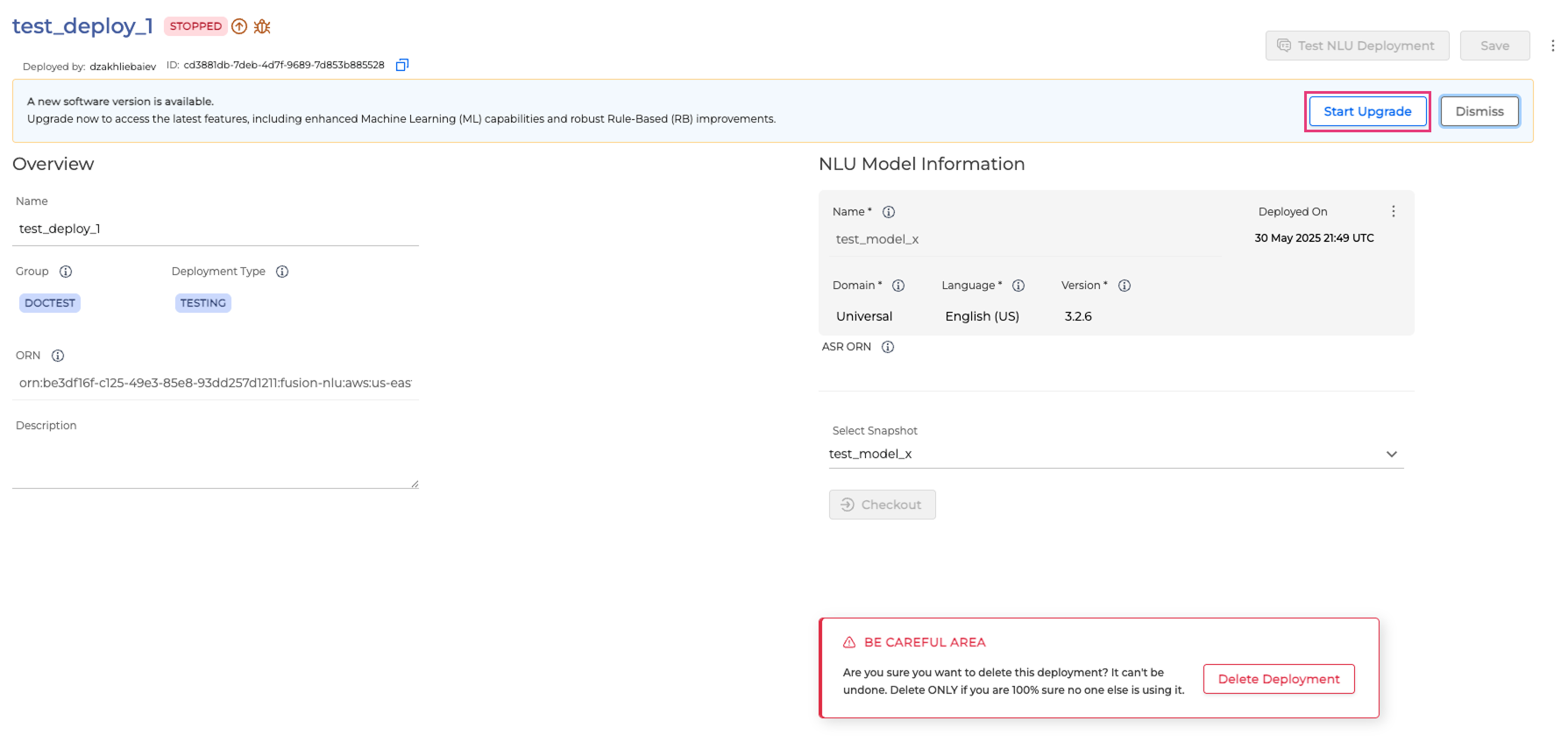Click Version info icon

point(1125,286)
